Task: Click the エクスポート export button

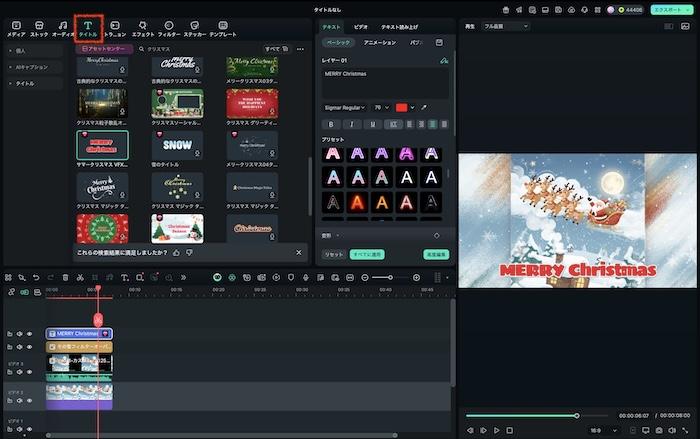Action: [x=671, y=9]
